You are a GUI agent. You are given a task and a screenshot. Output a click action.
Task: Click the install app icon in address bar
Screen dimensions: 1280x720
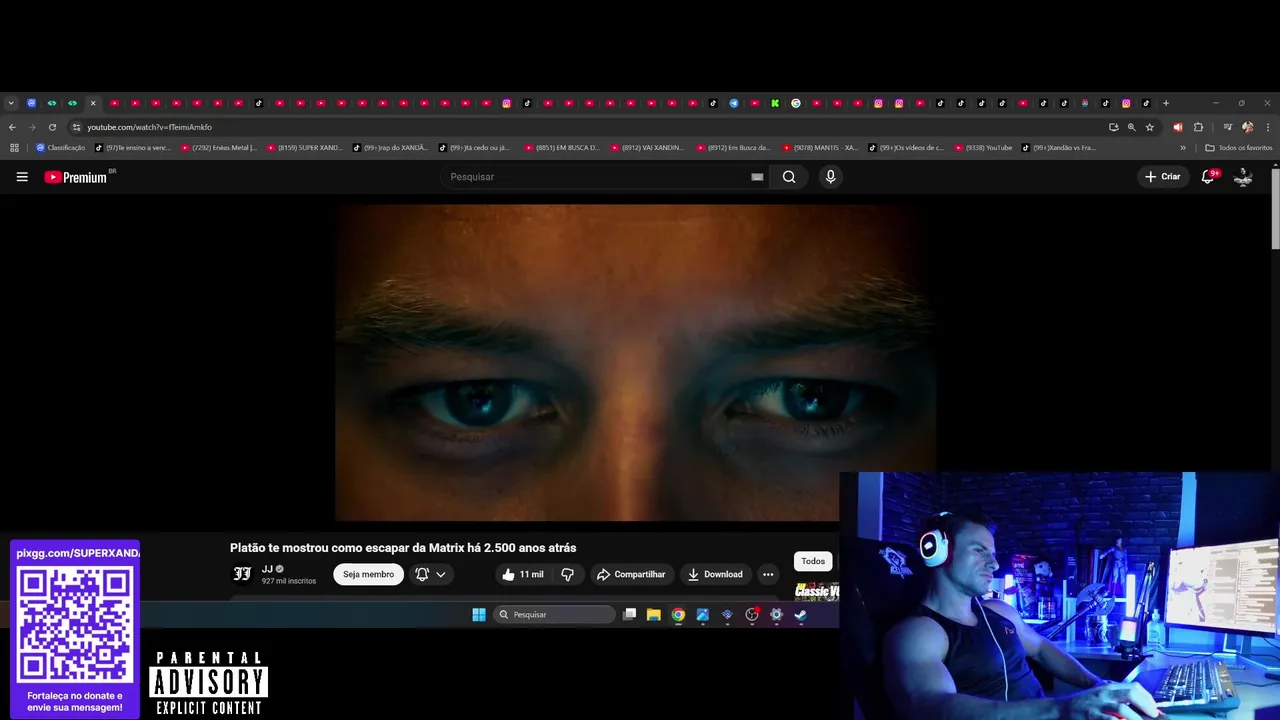tap(1113, 127)
